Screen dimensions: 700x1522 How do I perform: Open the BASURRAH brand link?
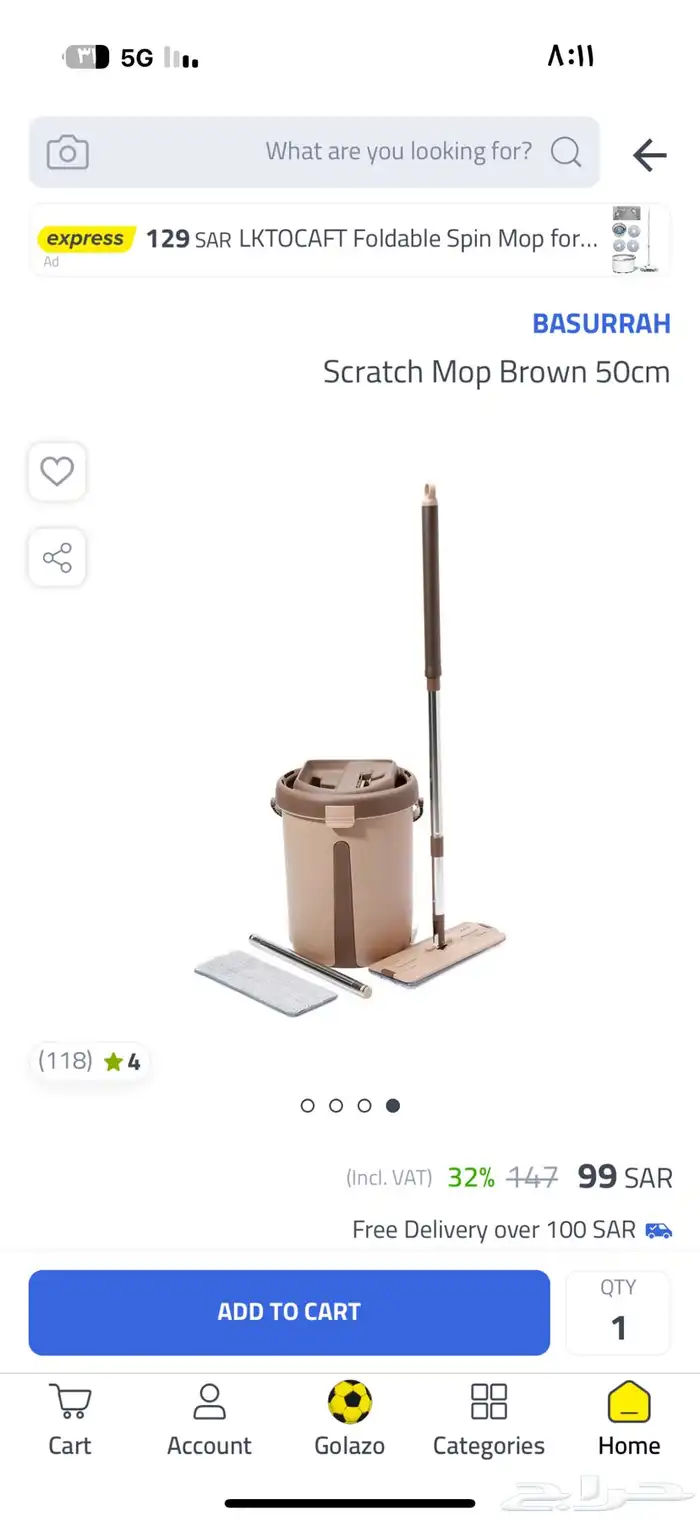[x=601, y=324]
